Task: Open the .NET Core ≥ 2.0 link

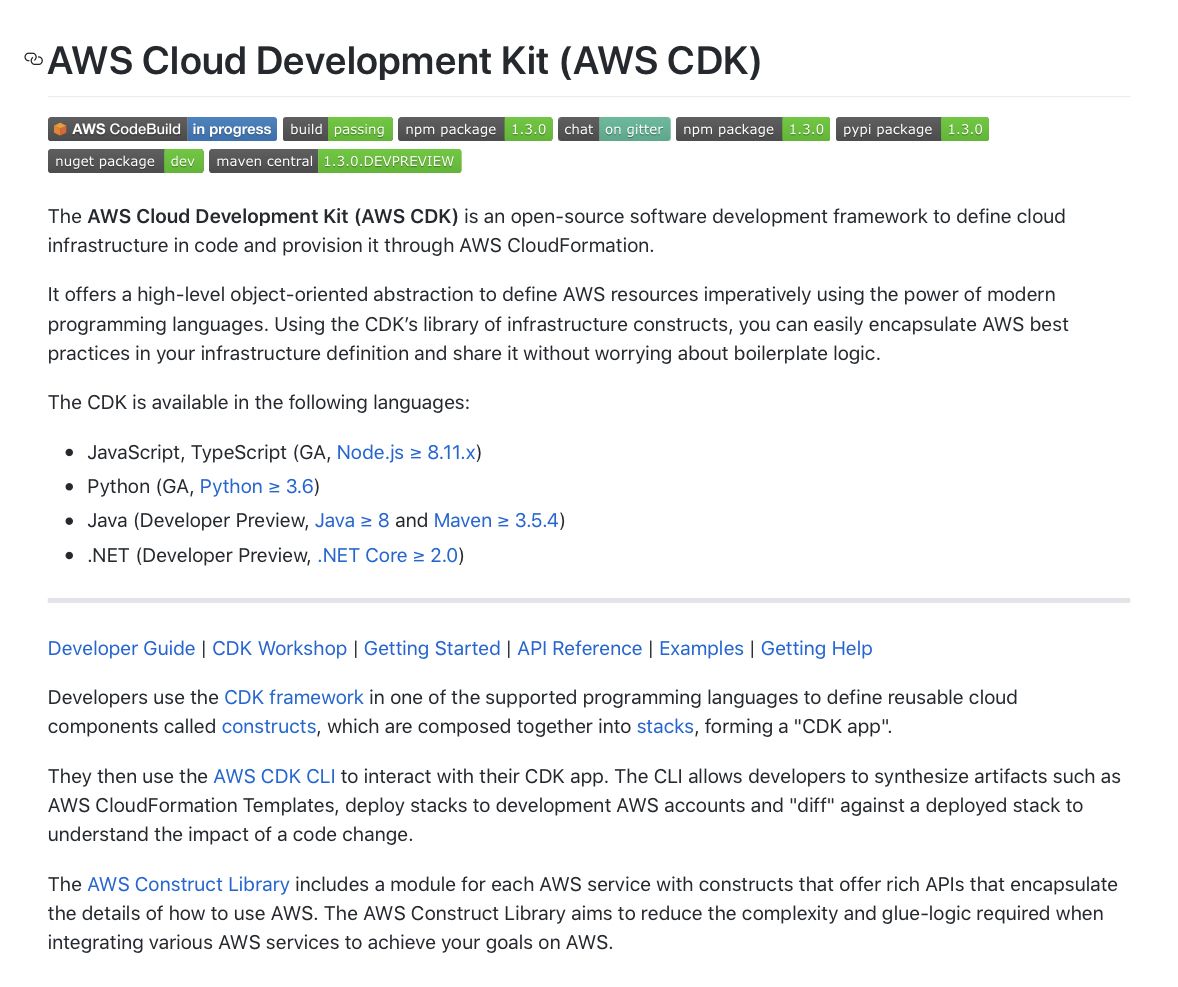Action: point(388,555)
